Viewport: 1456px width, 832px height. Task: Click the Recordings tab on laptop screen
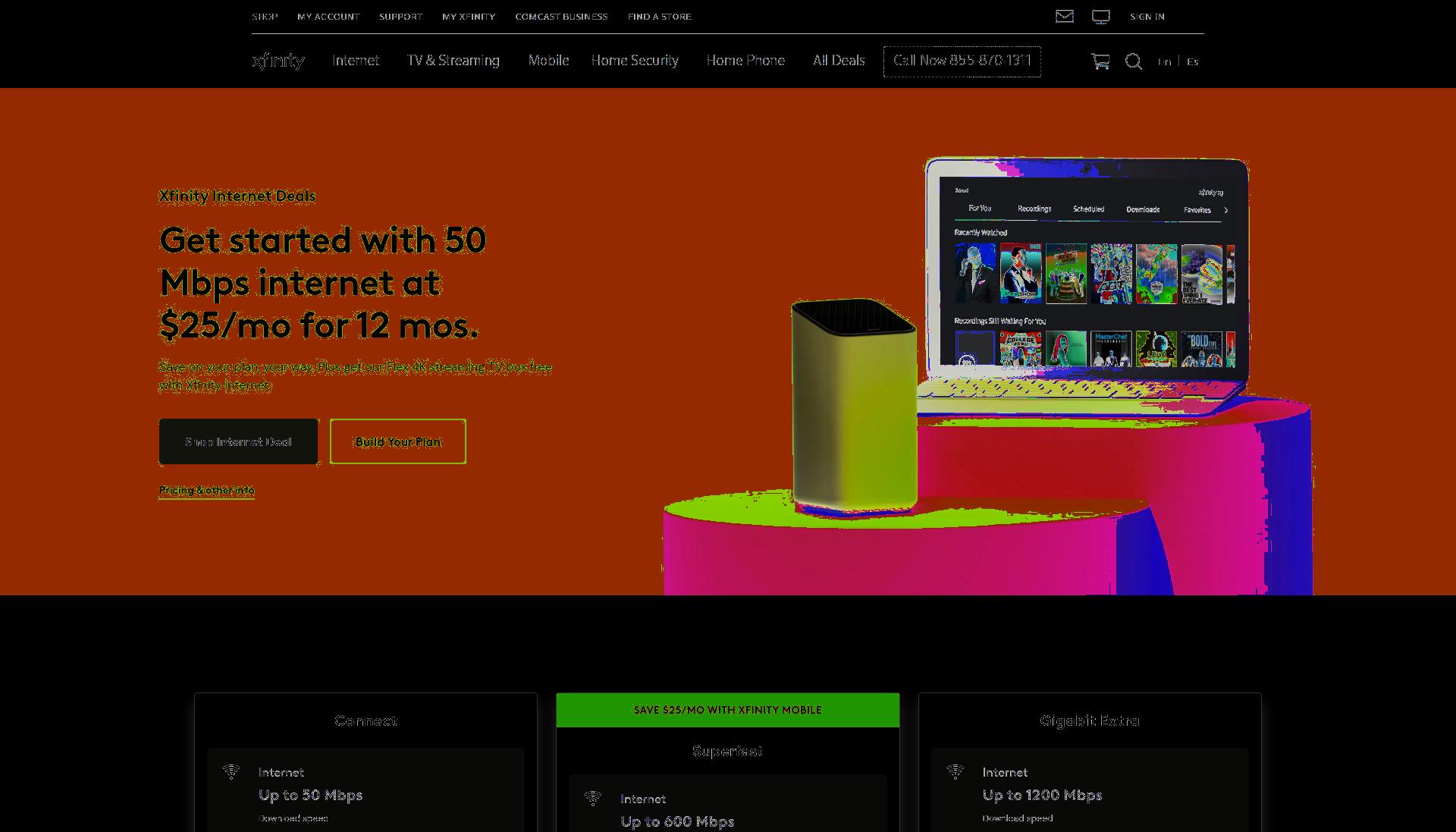tap(1034, 209)
